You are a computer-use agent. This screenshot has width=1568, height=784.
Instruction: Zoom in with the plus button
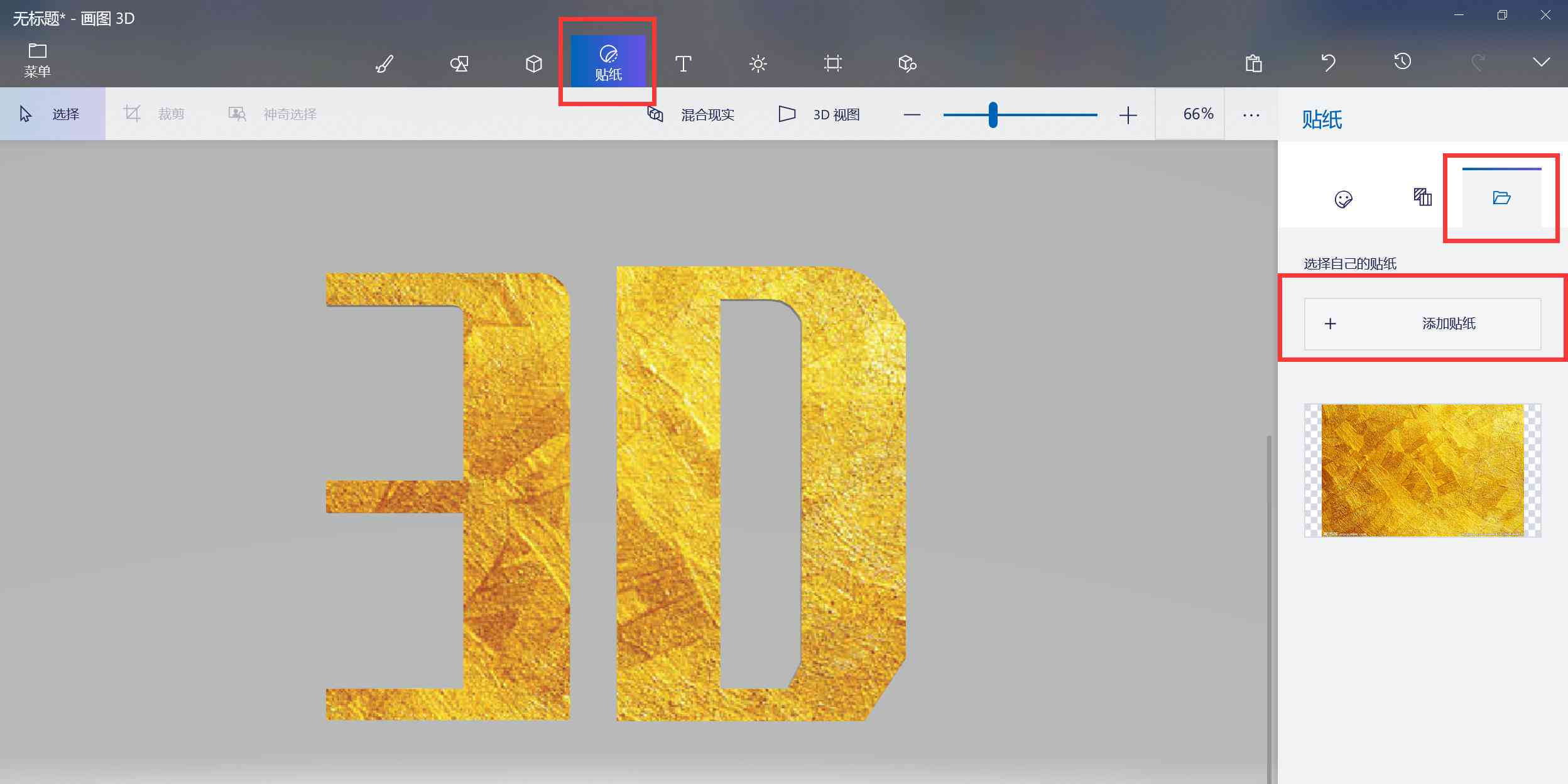1128,115
